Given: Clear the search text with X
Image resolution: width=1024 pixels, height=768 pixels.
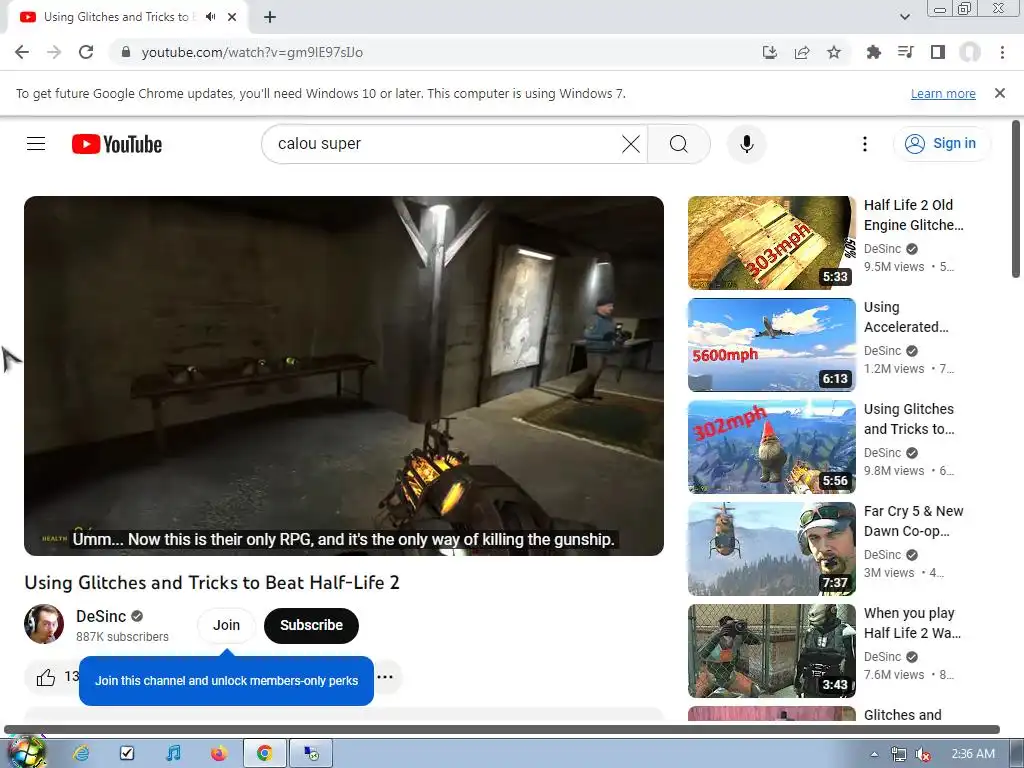Looking at the screenshot, I should [631, 144].
